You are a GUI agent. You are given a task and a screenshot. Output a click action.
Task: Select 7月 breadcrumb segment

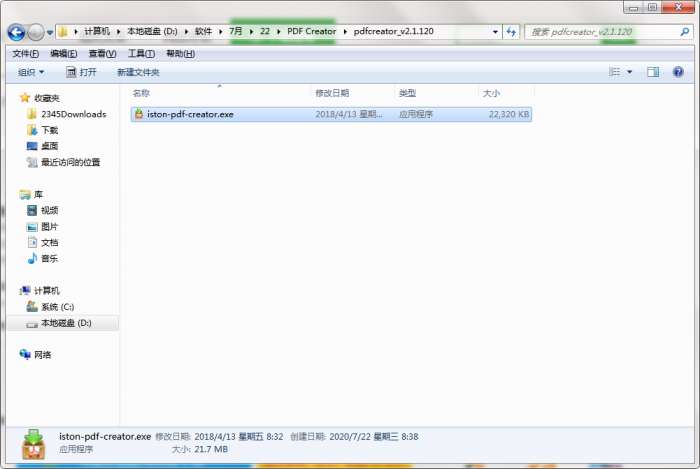236,31
